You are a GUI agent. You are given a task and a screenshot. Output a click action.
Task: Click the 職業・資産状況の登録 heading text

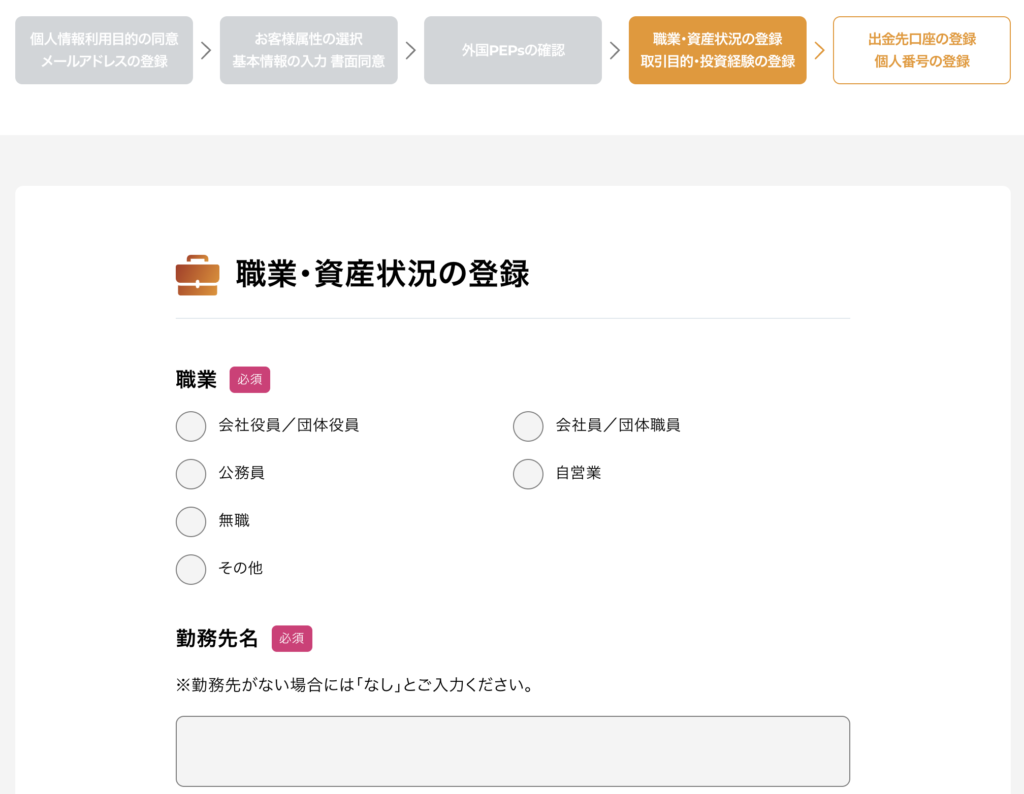tap(382, 274)
